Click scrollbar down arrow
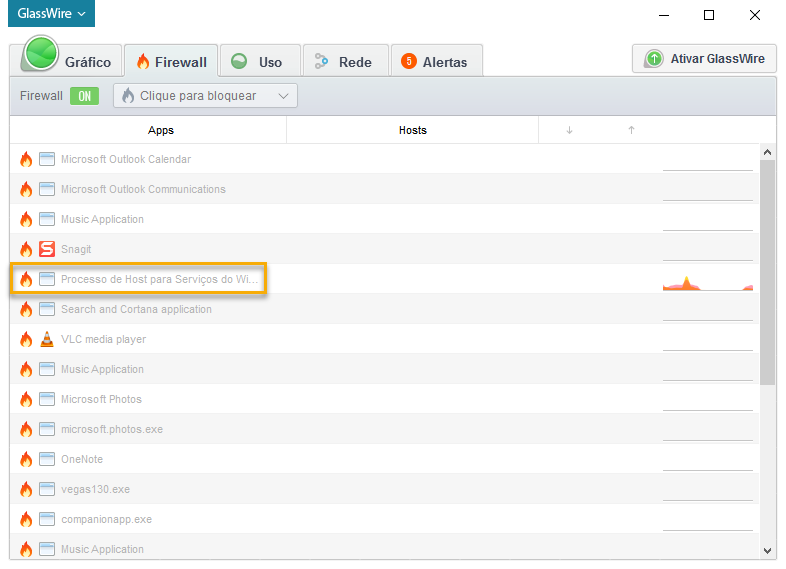 (767, 550)
